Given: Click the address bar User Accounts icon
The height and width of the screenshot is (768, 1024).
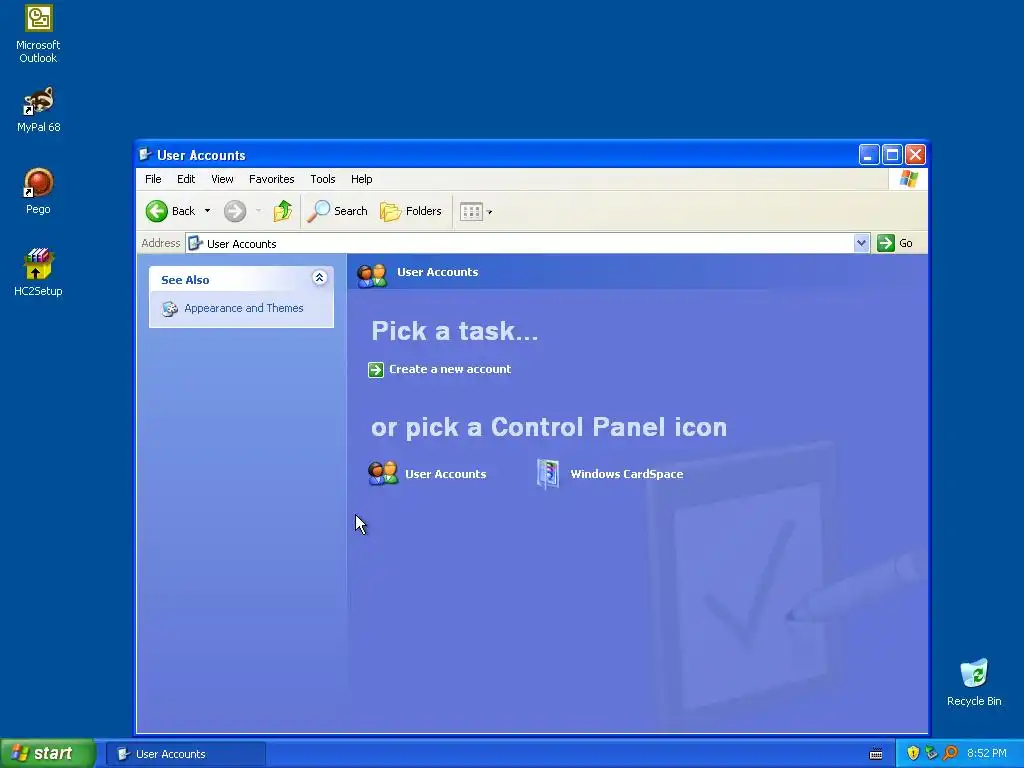Looking at the screenshot, I should tap(195, 243).
